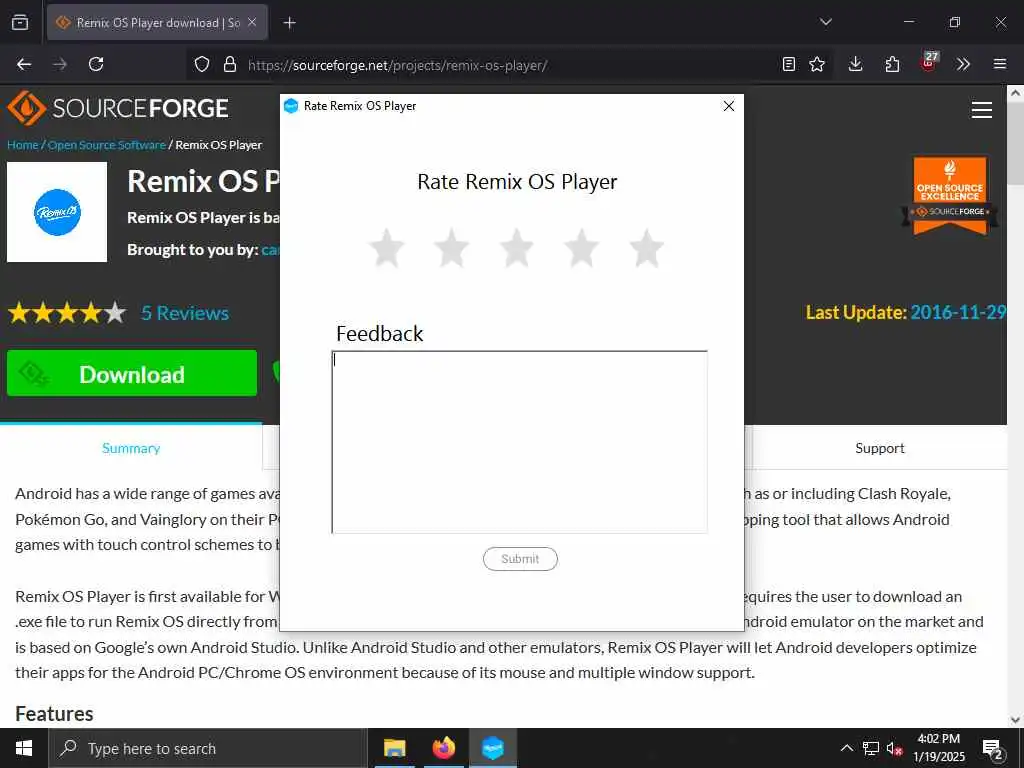The image size is (1024, 768).
Task: Open the 5 Reviews link
Action: [x=185, y=313]
